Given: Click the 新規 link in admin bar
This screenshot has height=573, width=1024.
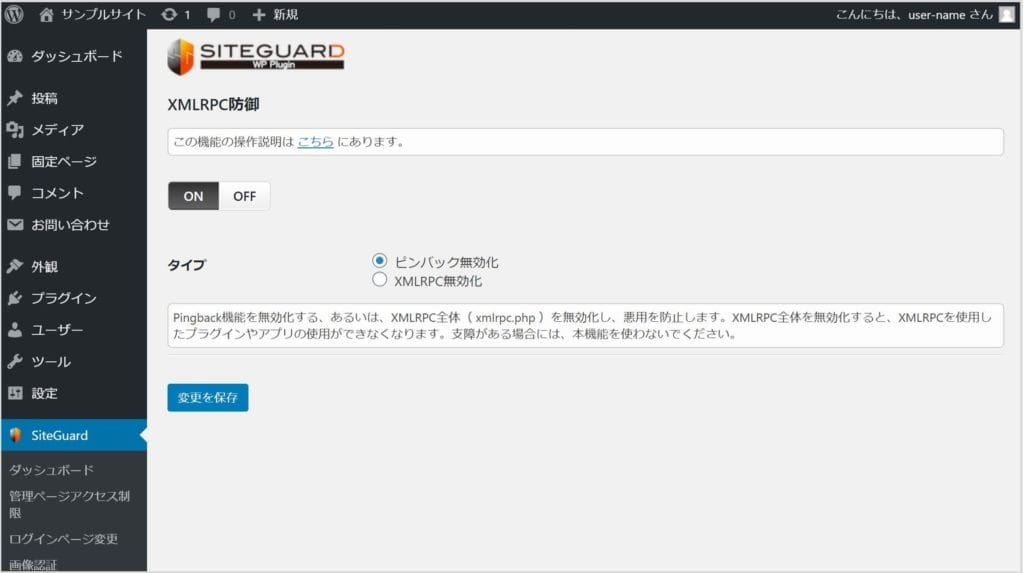Looking at the screenshot, I should 285,14.
